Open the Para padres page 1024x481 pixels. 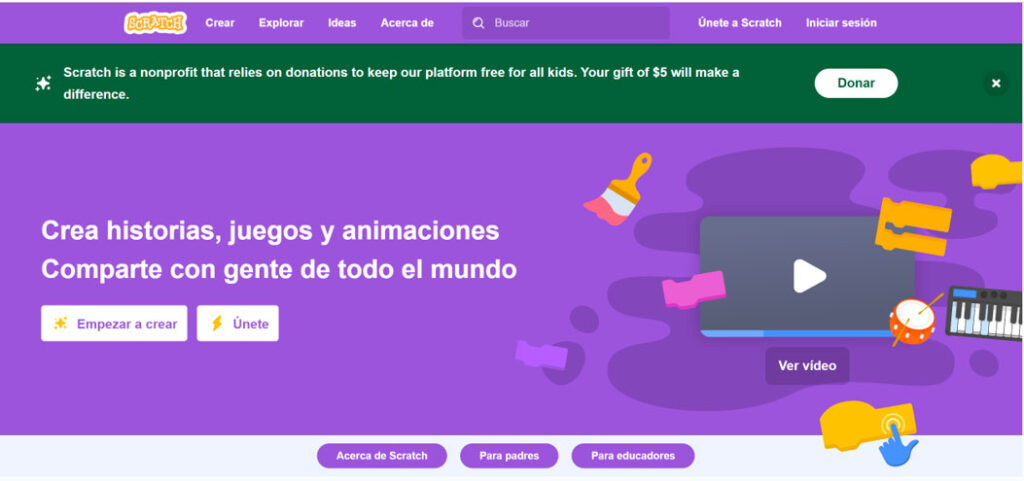point(509,456)
